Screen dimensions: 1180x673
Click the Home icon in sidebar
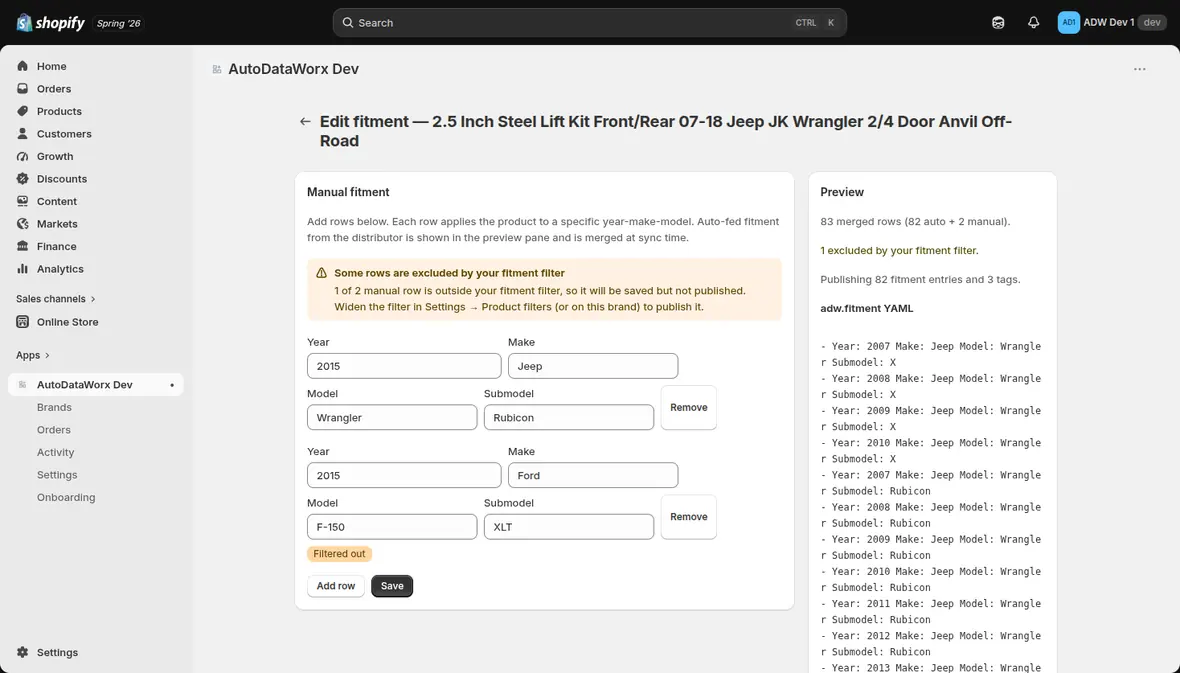coord(23,66)
